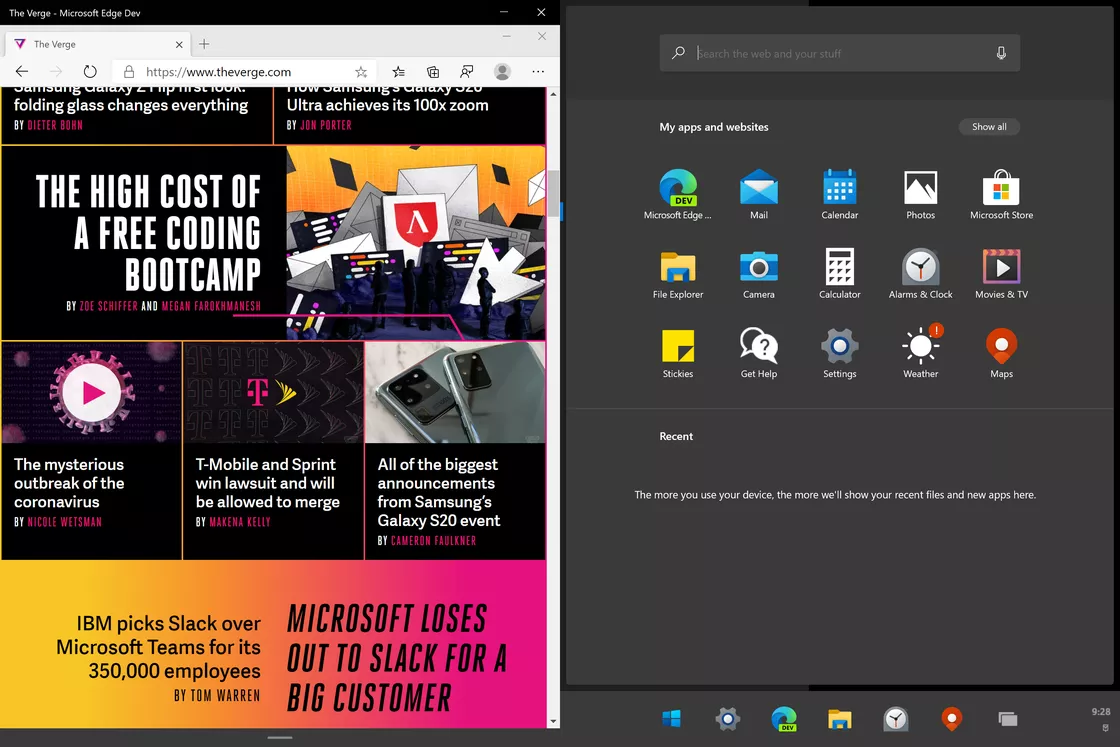Screen dimensions: 1120x747
Task: Click the taskbar clock showing 9:28
Action: coord(1101,712)
